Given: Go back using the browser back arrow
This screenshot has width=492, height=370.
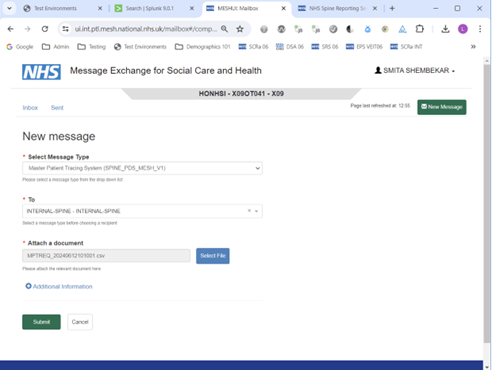Looking at the screenshot, I should tap(11, 29).
